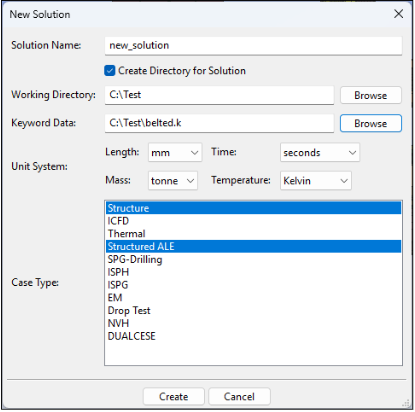Click the Create button
This screenshot has width=415, height=412.
click(x=174, y=396)
